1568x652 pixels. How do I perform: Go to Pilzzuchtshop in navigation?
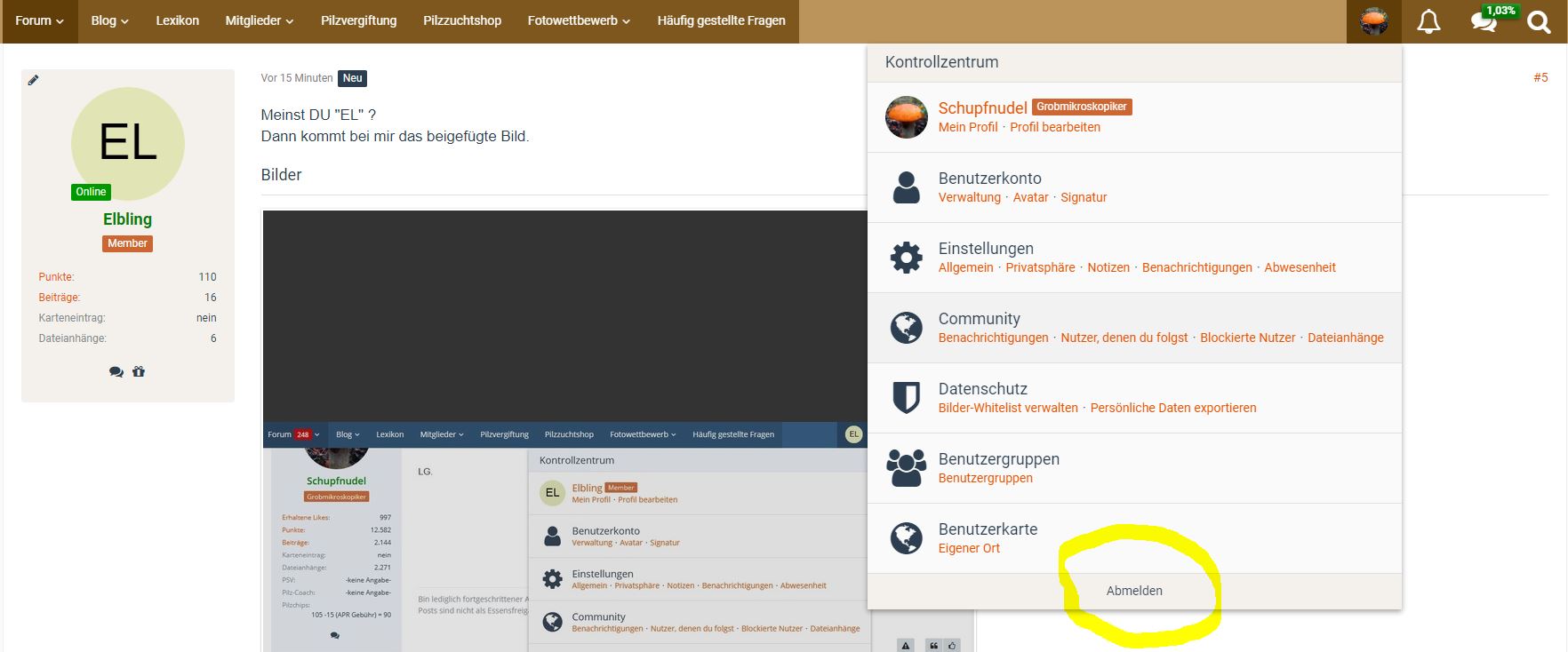(461, 20)
